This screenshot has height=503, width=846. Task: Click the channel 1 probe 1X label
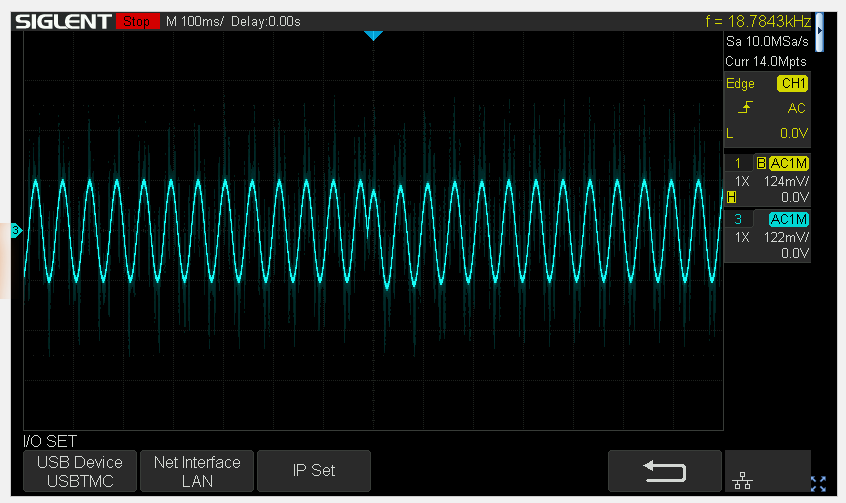click(x=742, y=181)
